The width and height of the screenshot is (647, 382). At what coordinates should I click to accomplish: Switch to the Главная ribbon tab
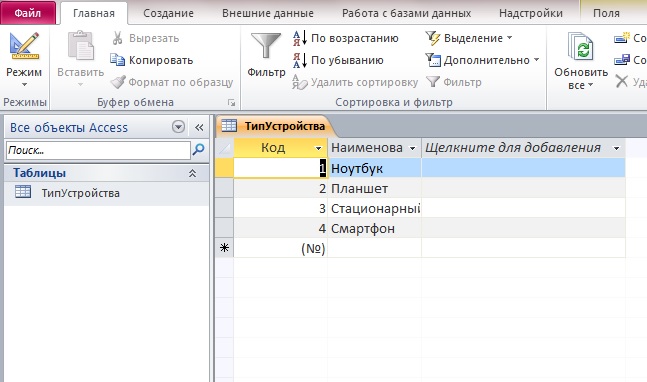pos(94,13)
